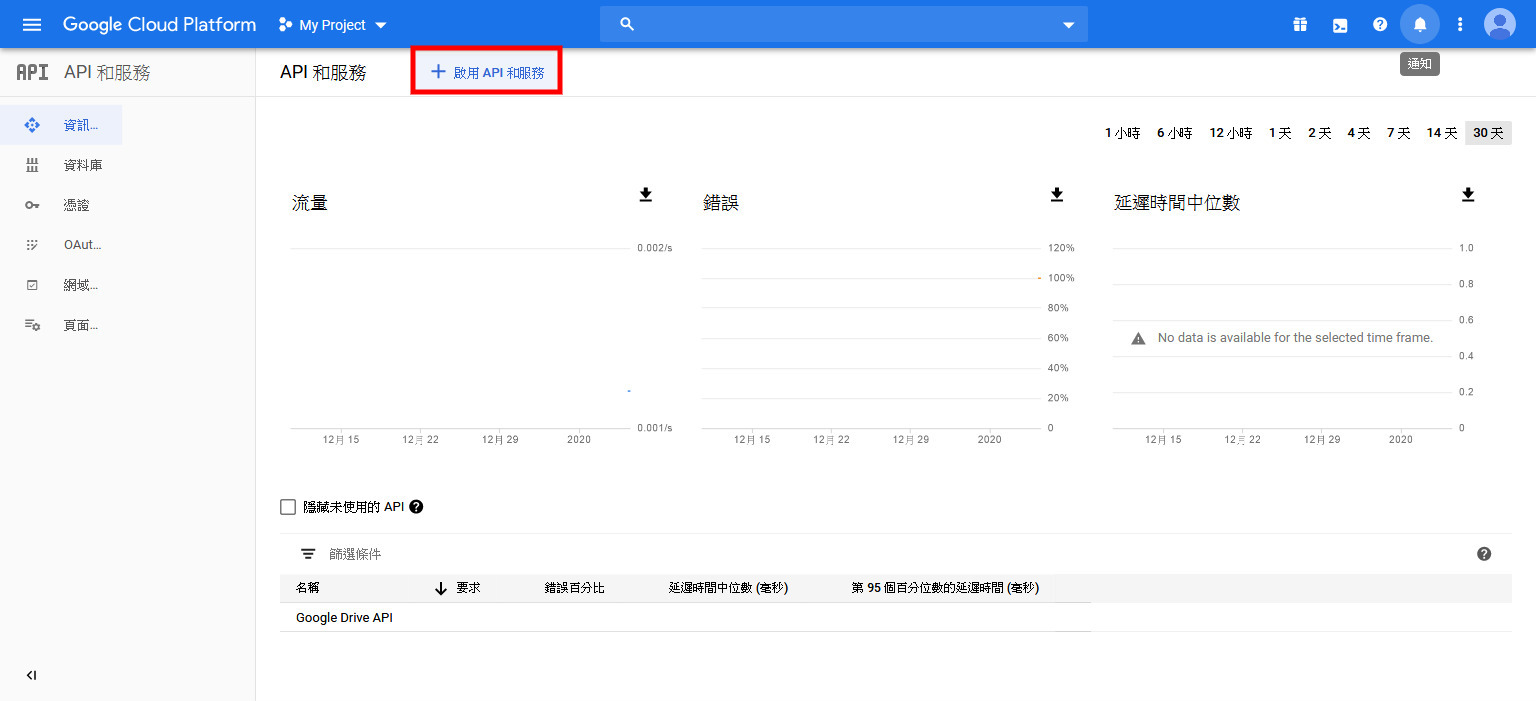Click the filter list icon
This screenshot has width=1536, height=701.
[x=308, y=554]
